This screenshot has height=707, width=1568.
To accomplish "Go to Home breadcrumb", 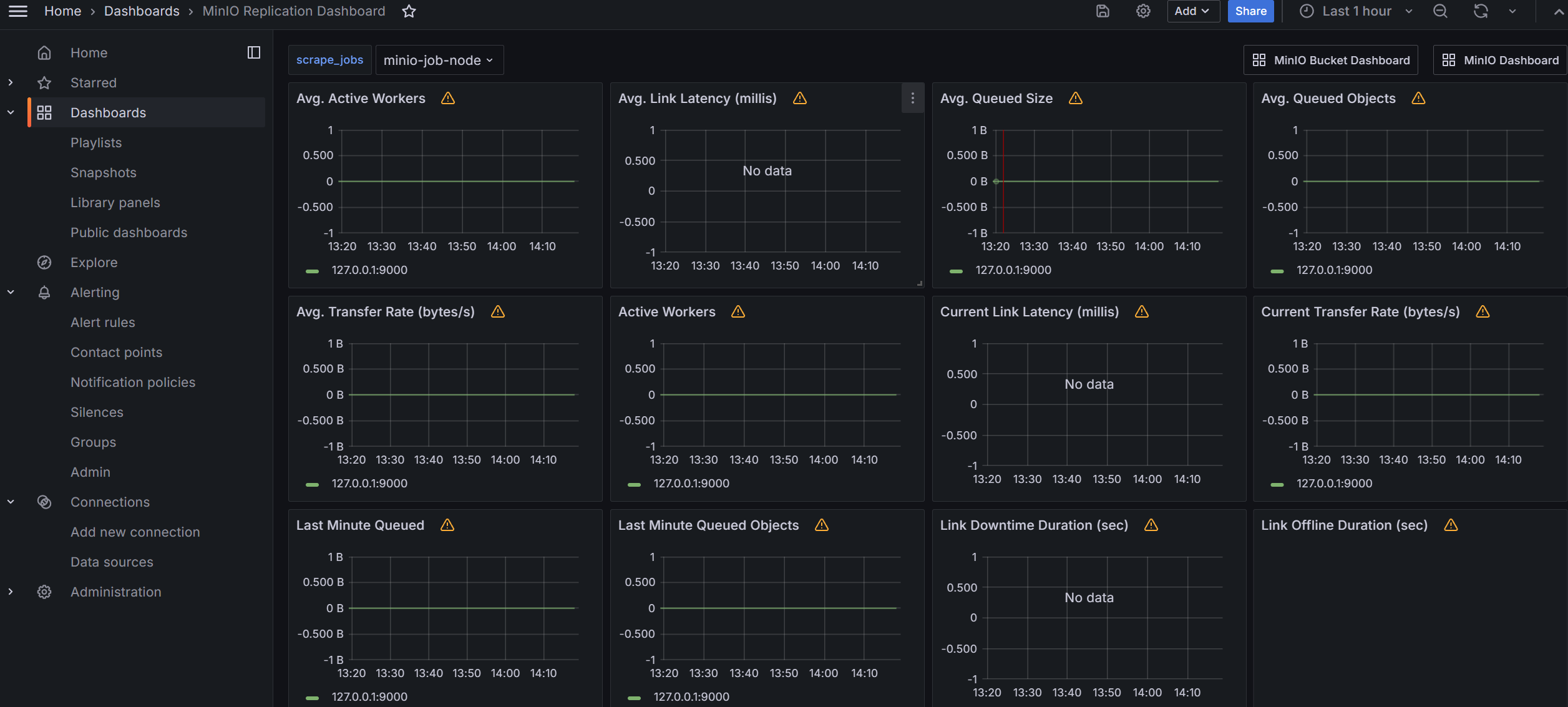I will point(63,11).
